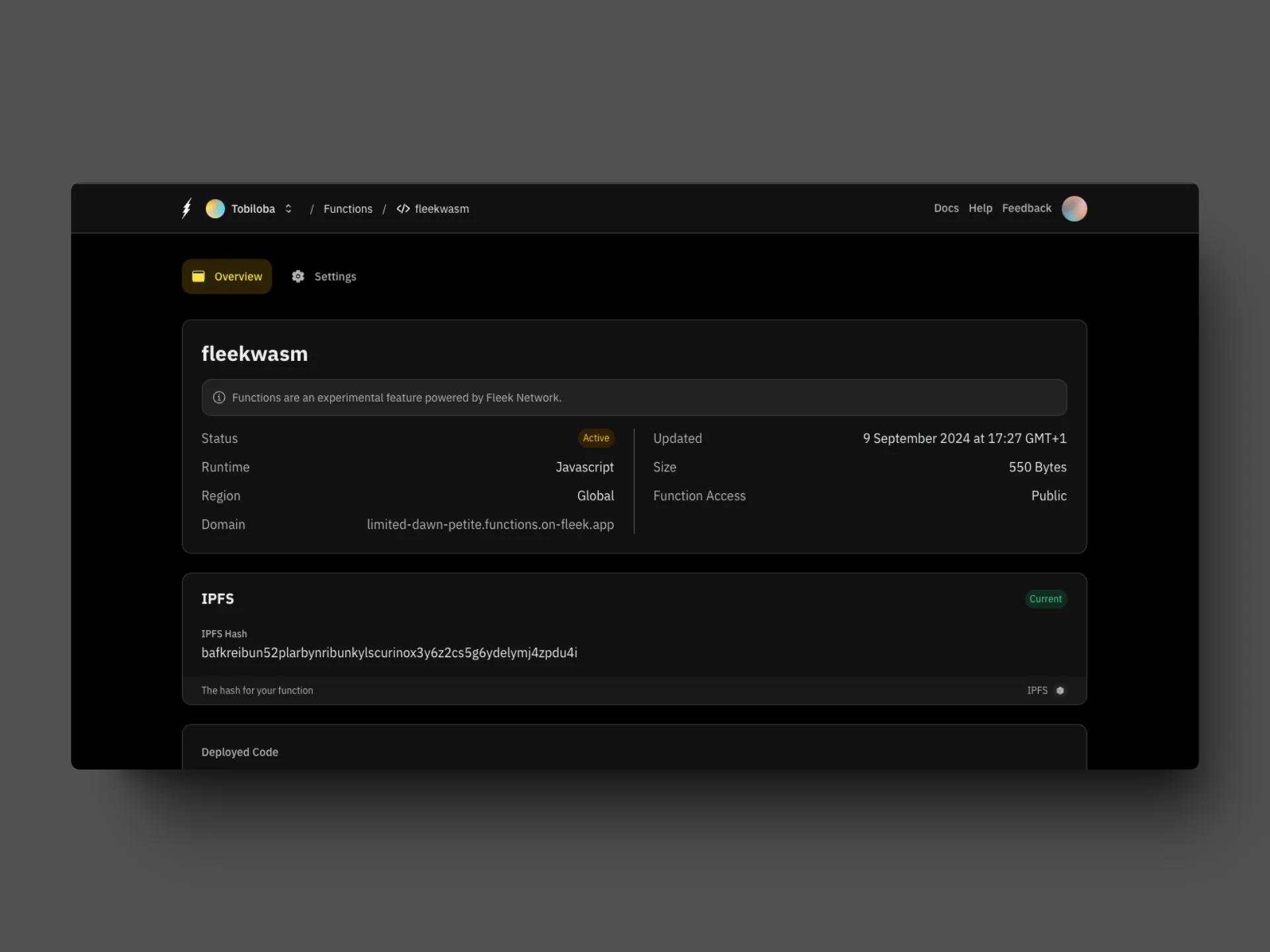Open the Tobiloba project switcher chevrons
This screenshot has width=1270, height=952.
(288, 209)
